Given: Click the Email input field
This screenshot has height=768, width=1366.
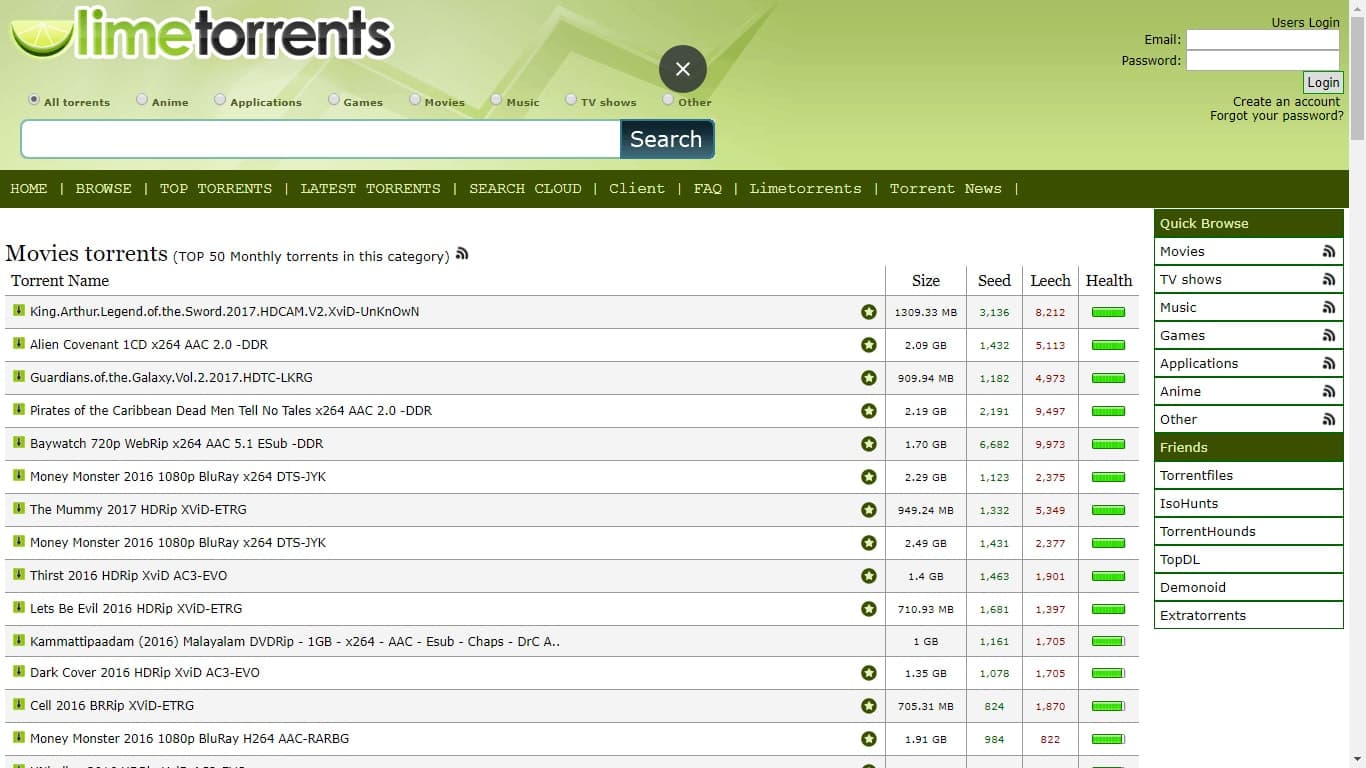Looking at the screenshot, I should coord(1262,40).
